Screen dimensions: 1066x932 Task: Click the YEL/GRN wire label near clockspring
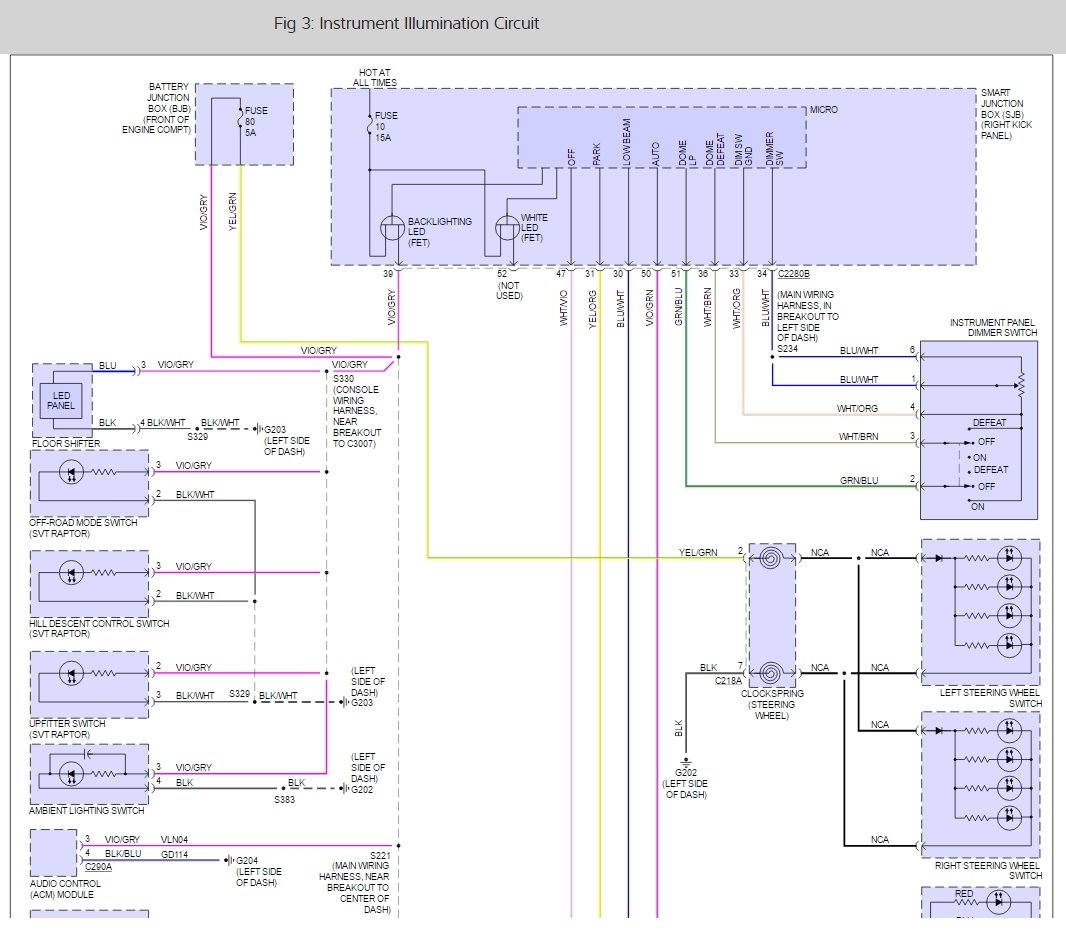tap(698, 552)
